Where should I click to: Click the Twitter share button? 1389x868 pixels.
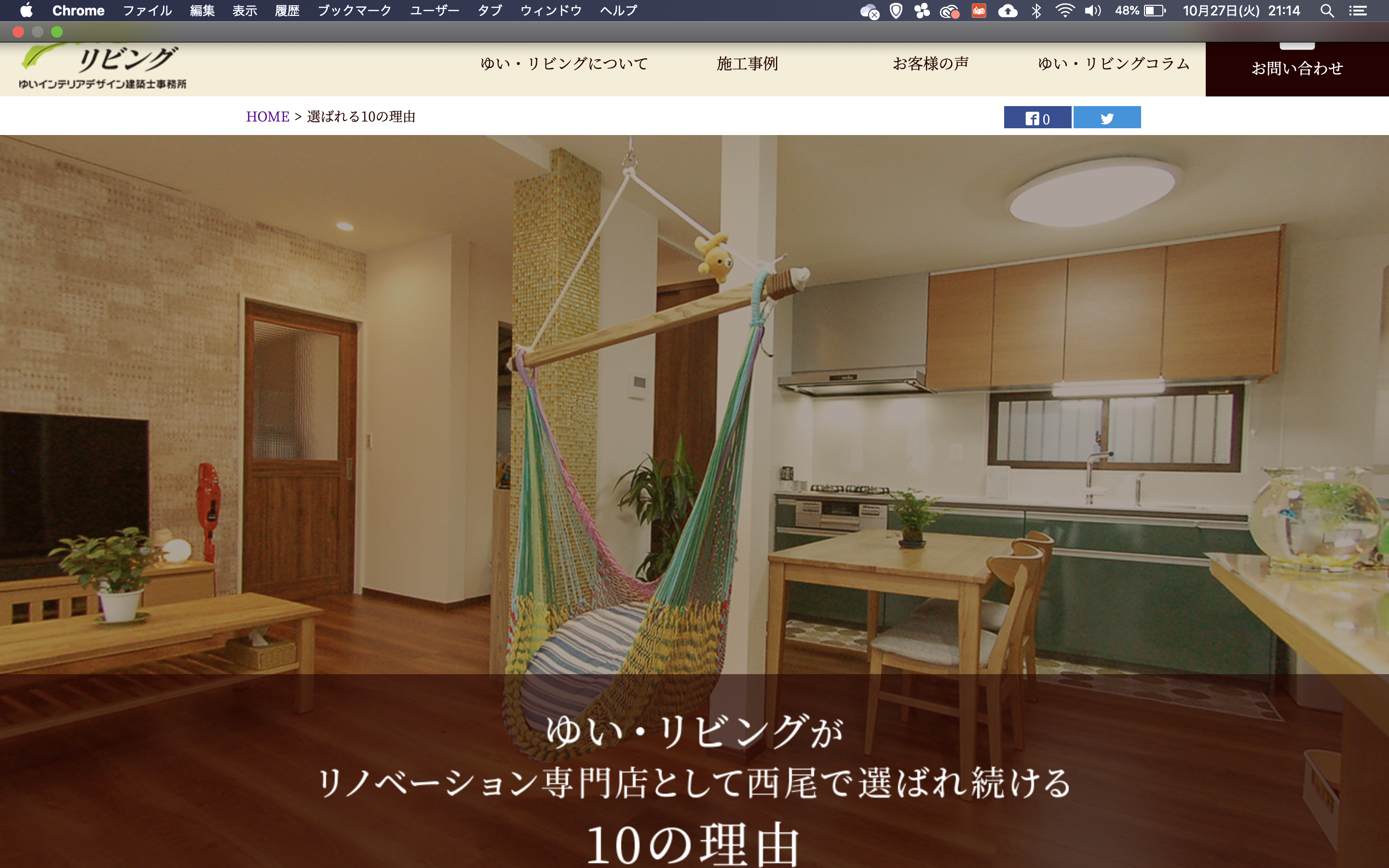tap(1107, 117)
